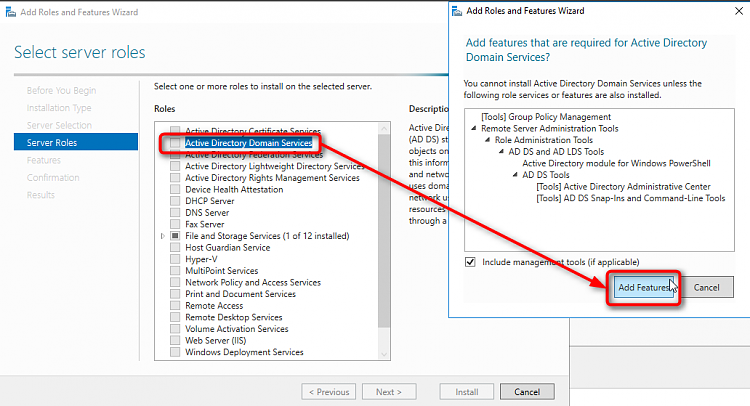Click the Add Features button
The image size is (750, 406).
tap(644, 287)
